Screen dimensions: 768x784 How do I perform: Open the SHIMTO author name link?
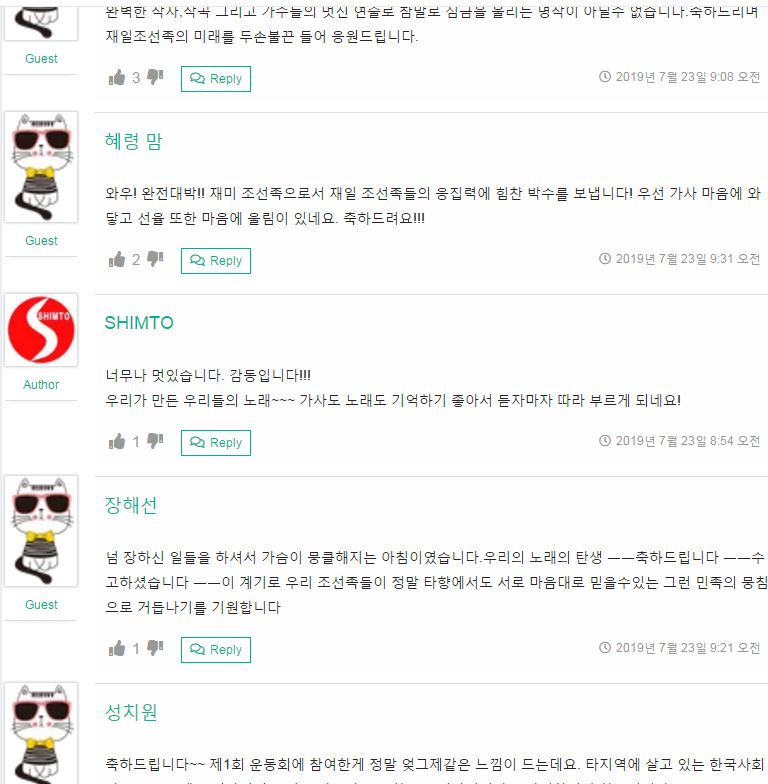point(139,323)
